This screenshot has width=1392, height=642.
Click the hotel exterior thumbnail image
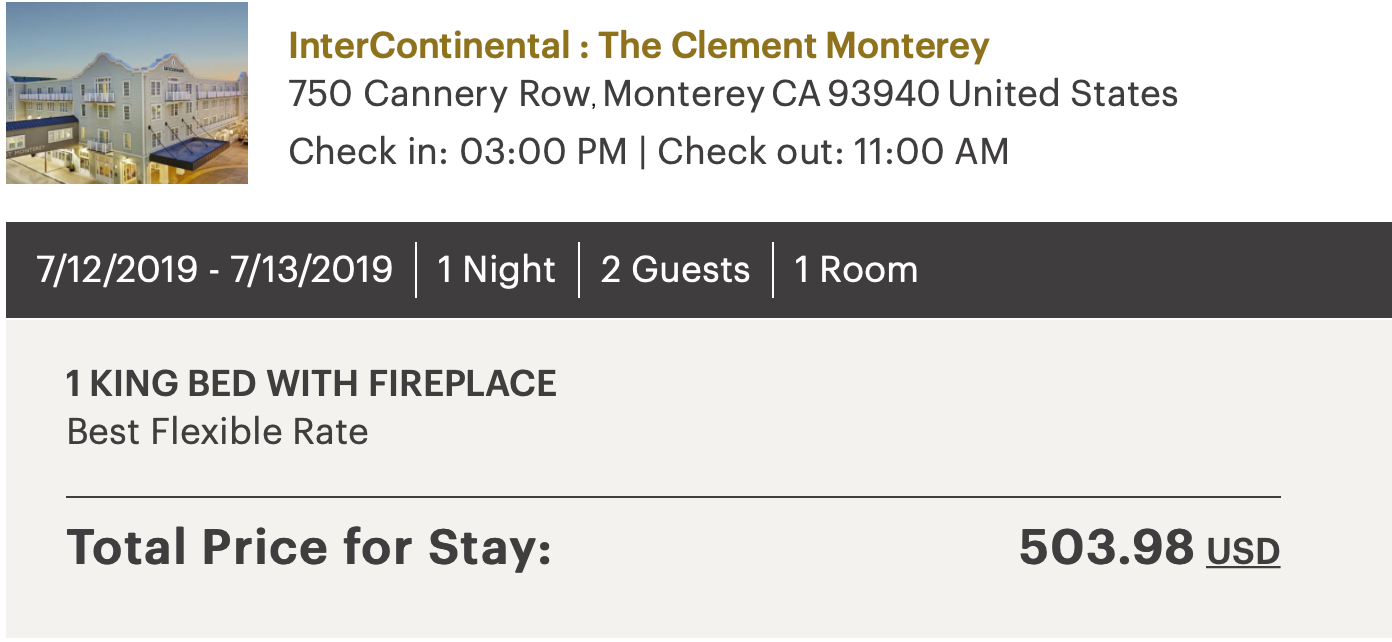pos(127,93)
